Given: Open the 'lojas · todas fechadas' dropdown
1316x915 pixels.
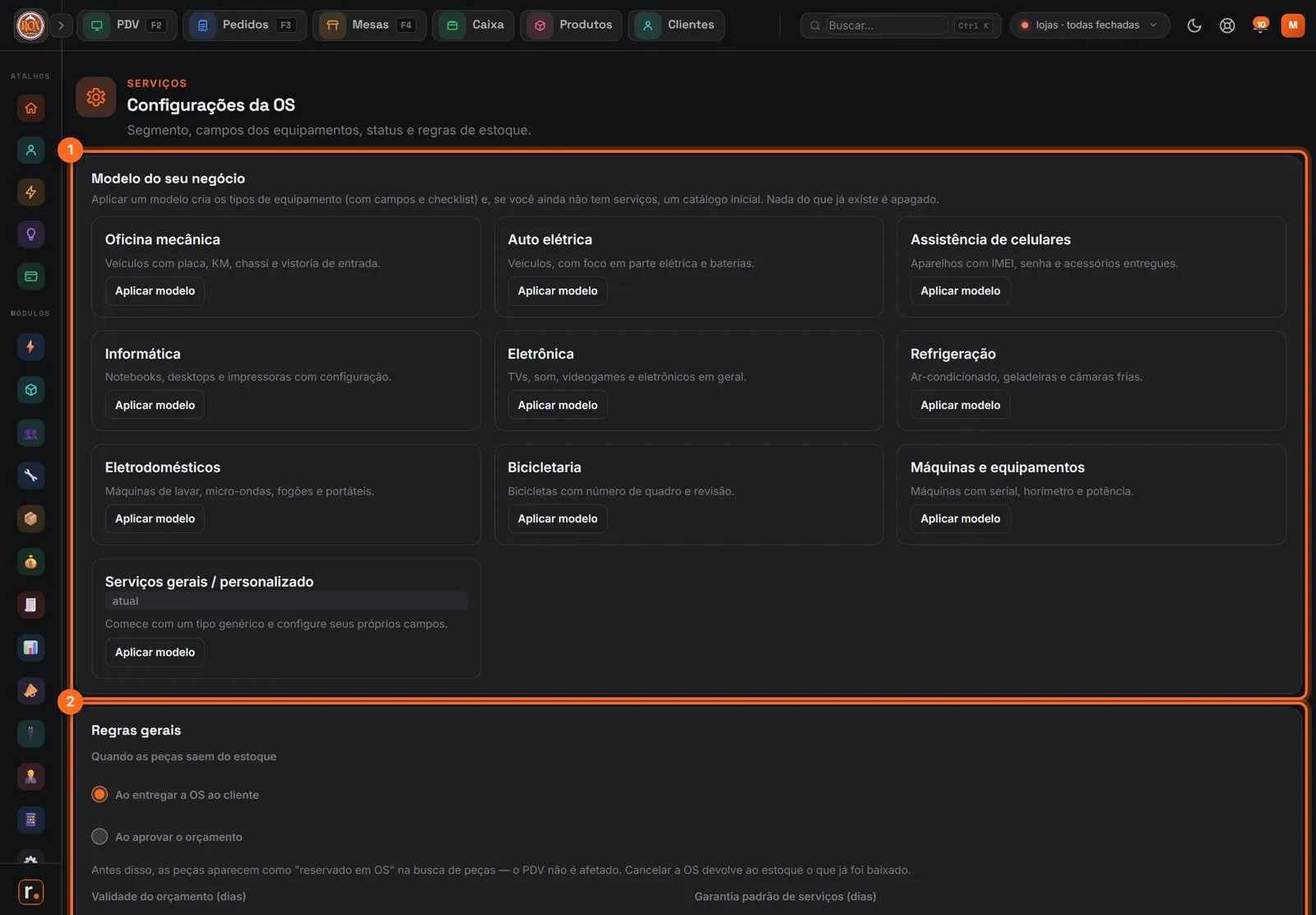Looking at the screenshot, I should click(x=1089, y=26).
